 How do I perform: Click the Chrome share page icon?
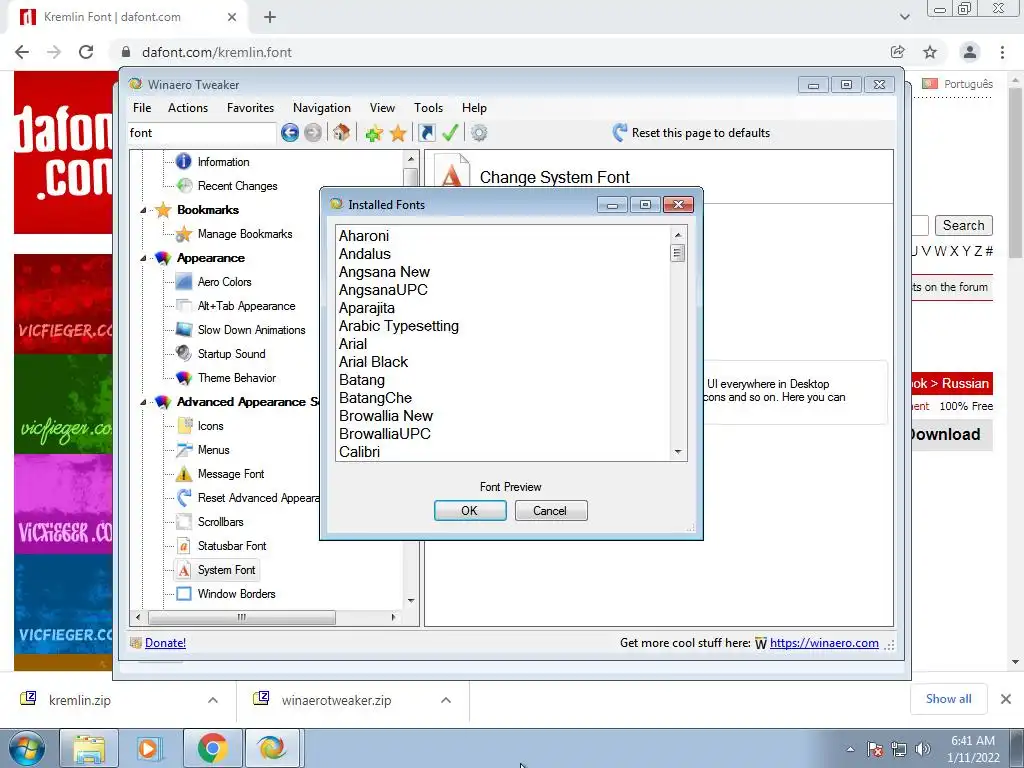pyautogui.click(x=898, y=52)
